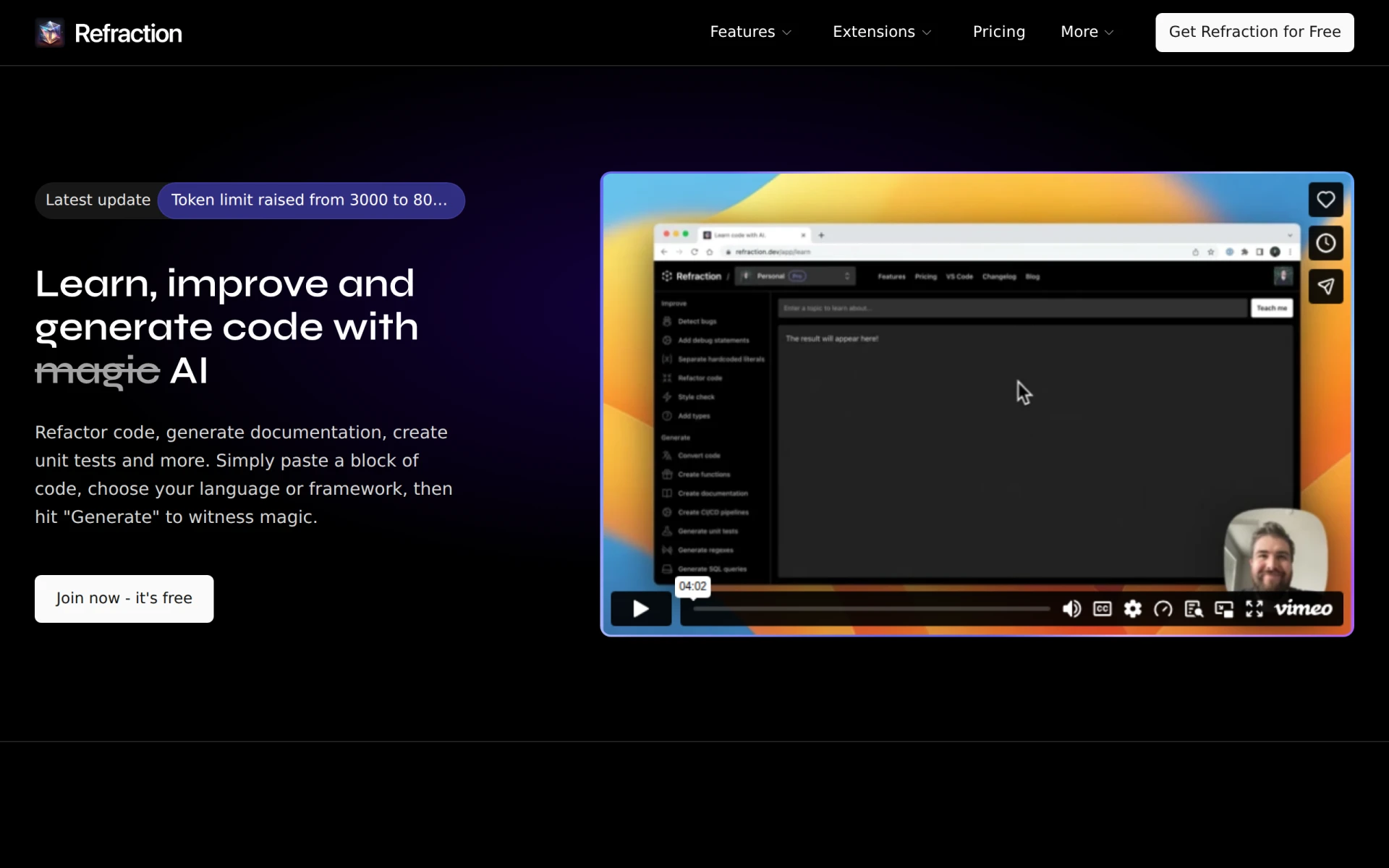The width and height of the screenshot is (1389, 868).
Task: Open the transcript search icon
Action: 1194,609
